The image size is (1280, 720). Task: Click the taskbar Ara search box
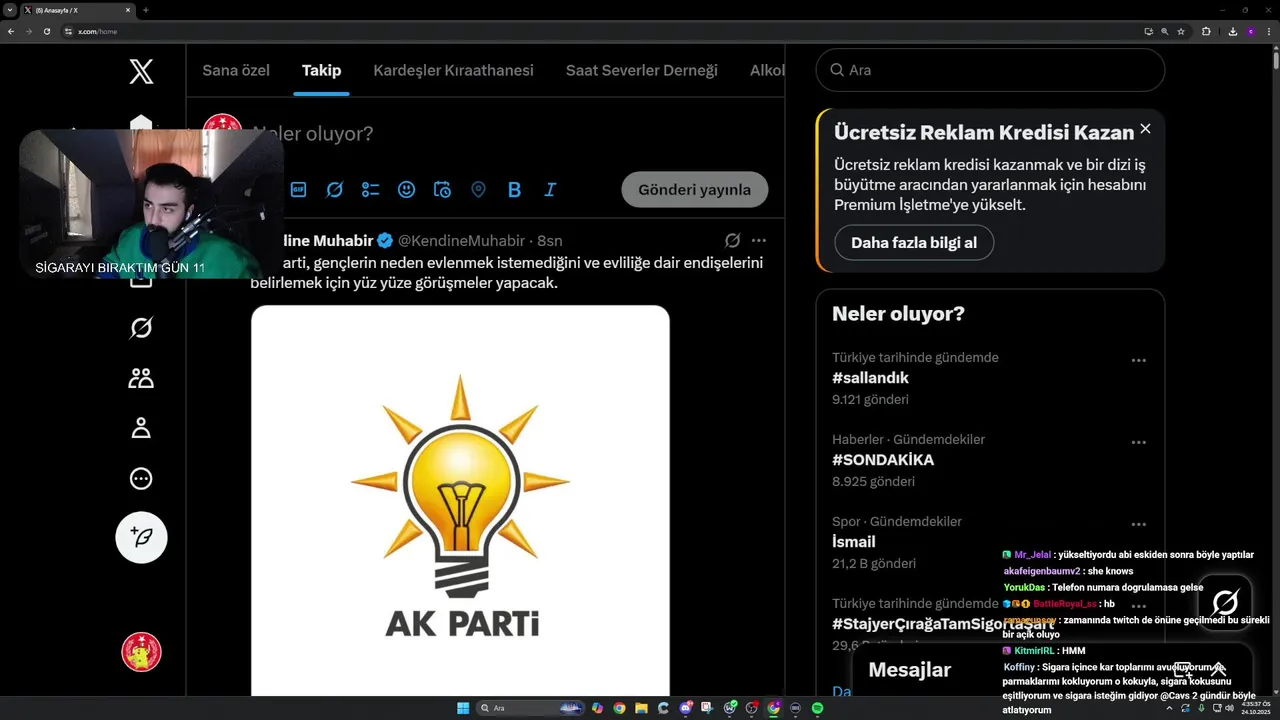(531, 708)
